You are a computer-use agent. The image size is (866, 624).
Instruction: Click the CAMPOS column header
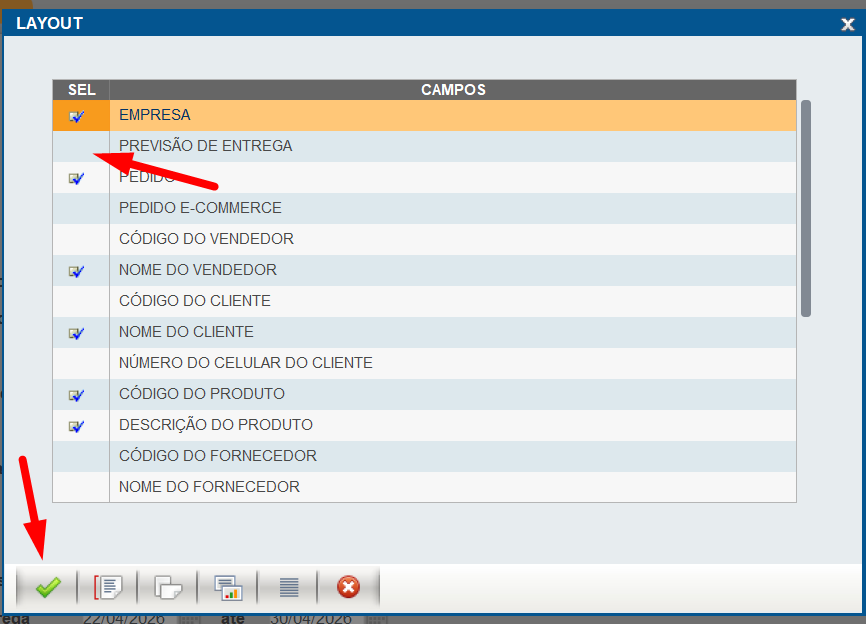coord(453,90)
